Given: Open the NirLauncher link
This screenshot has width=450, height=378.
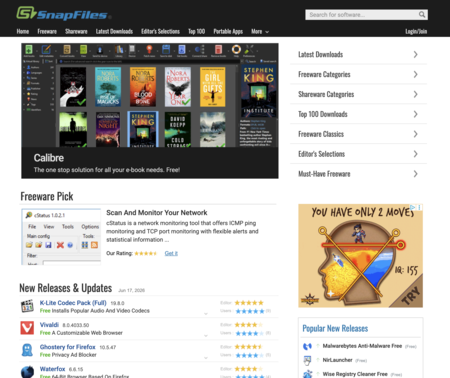Looking at the screenshot, I should 337,360.
